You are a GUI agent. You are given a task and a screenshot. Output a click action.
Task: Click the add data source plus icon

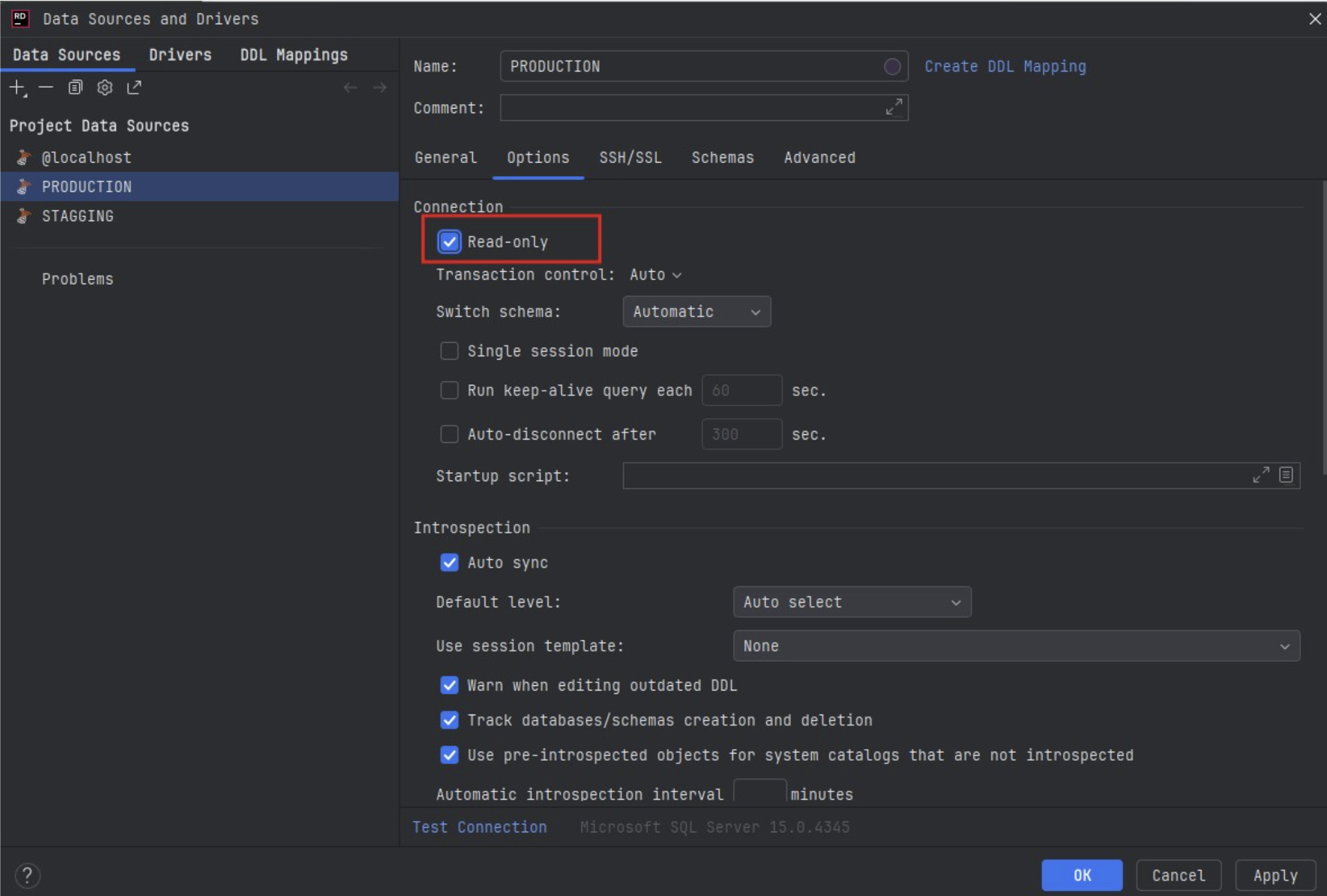click(x=18, y=88)
